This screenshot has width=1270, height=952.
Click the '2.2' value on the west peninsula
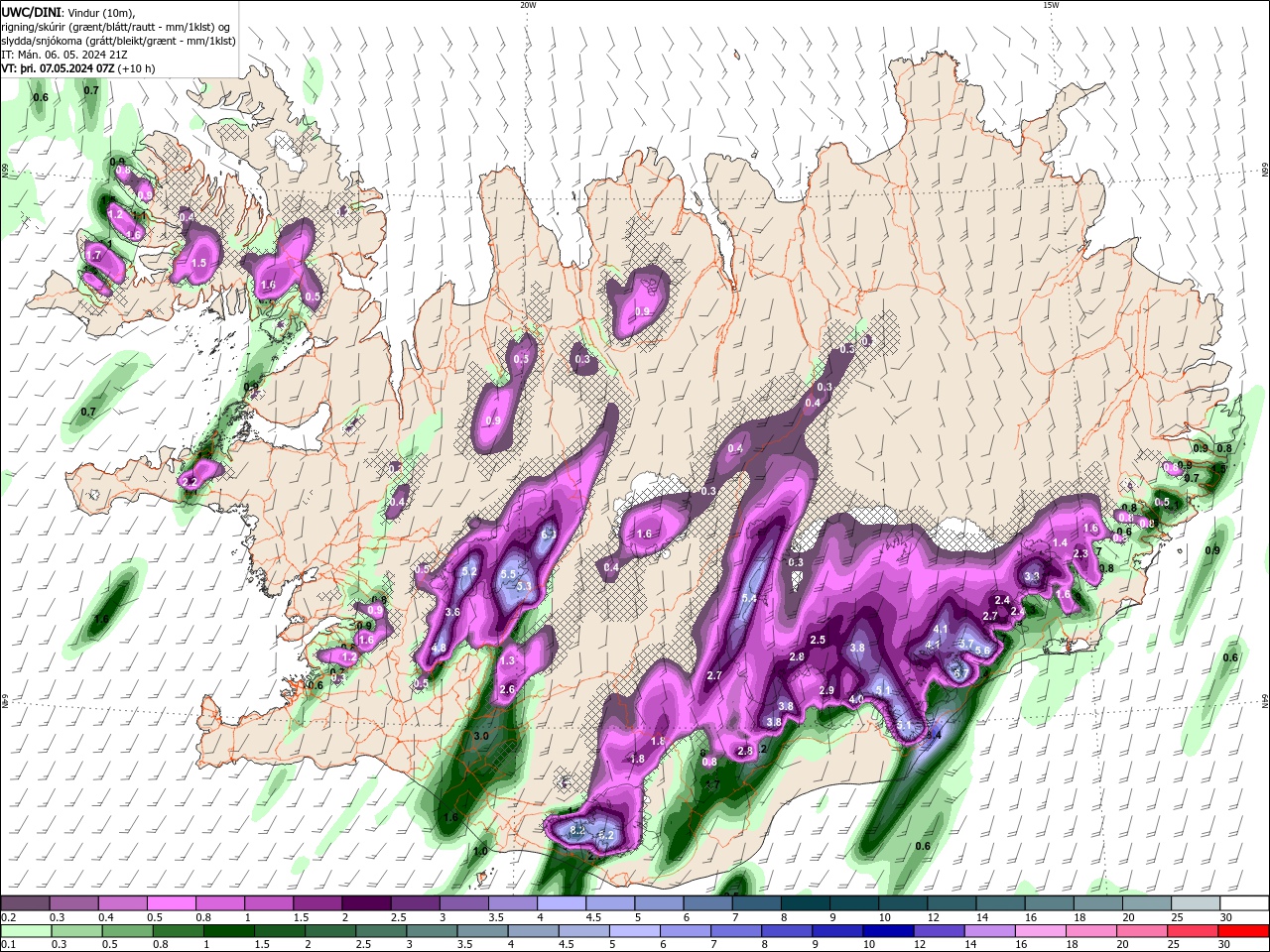point(190,482)
